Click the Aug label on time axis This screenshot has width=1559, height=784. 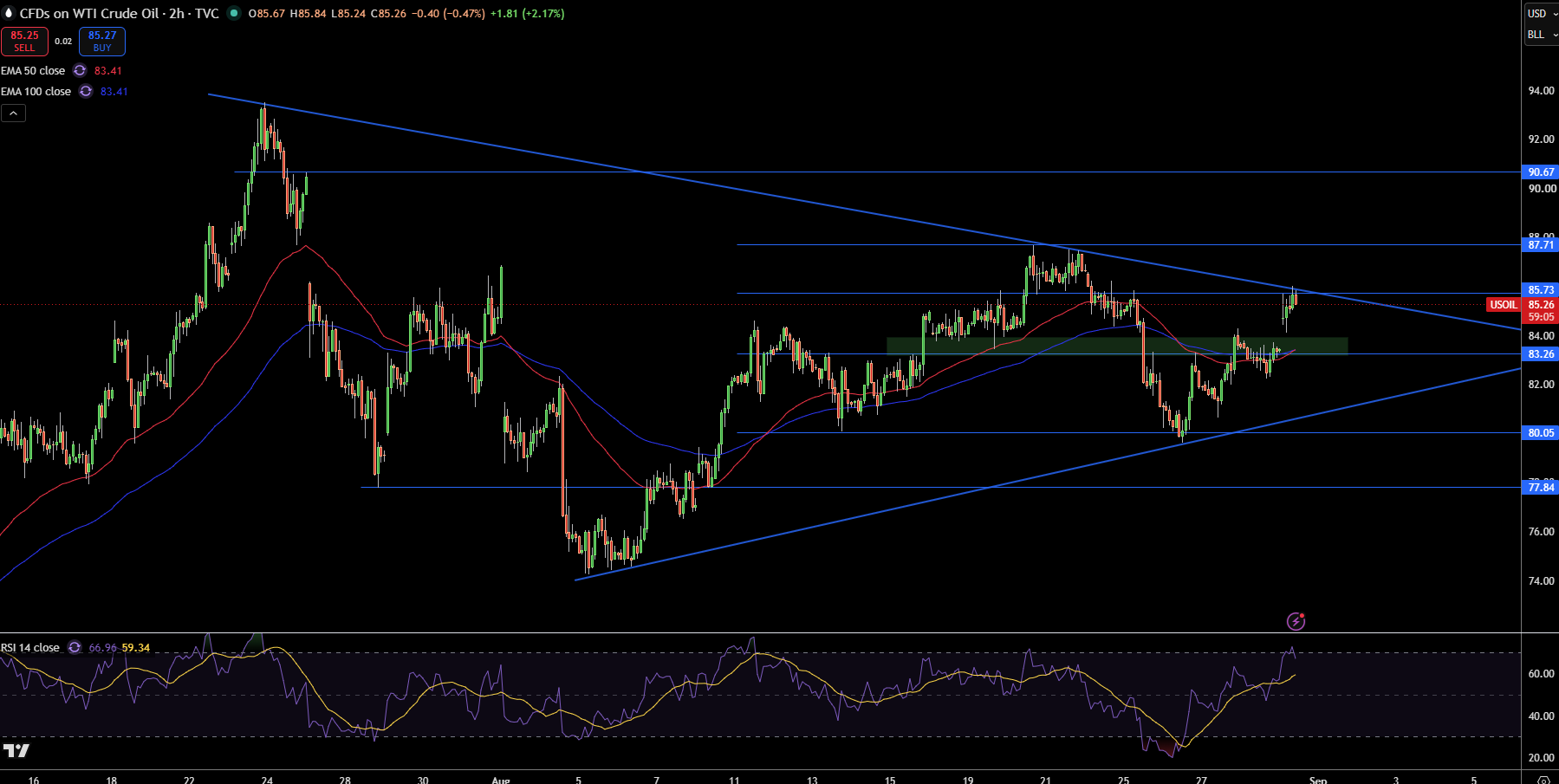point(501,780)
